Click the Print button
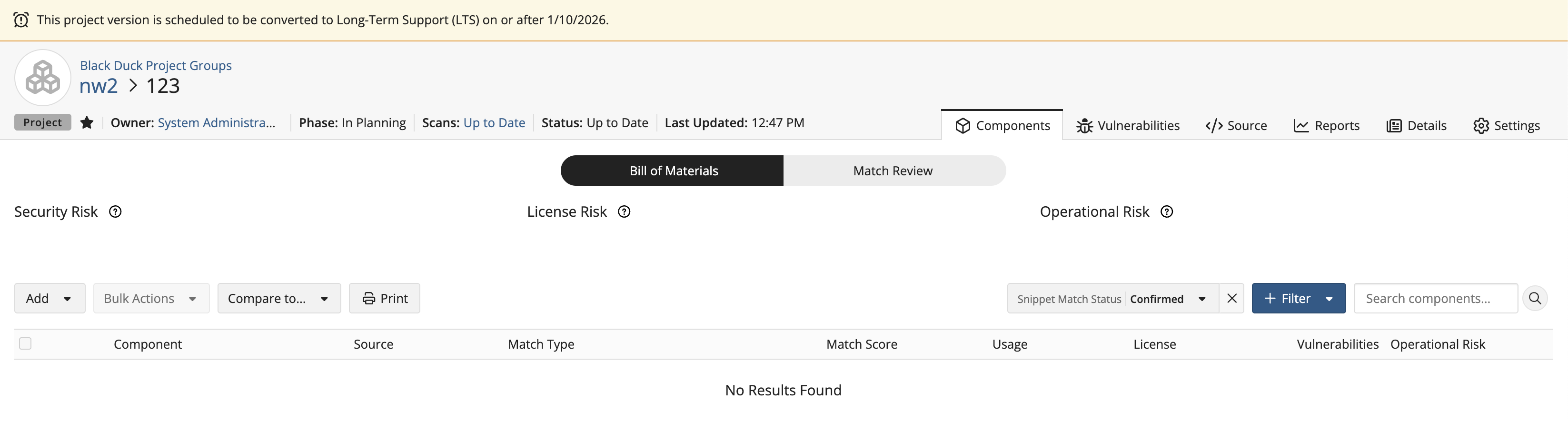 pyautogui.click(x=384, y=298)
